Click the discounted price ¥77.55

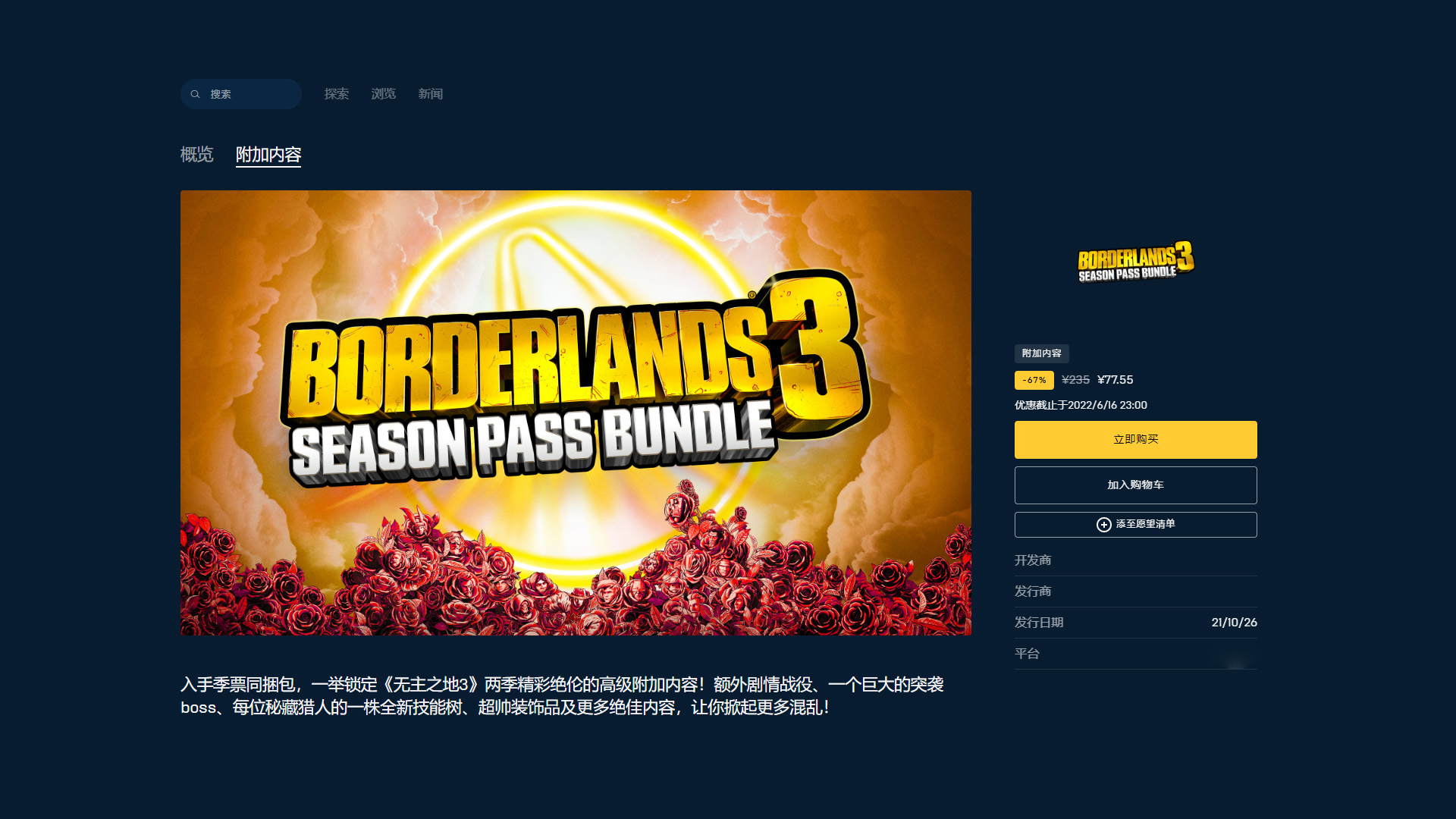[x=1115, y=380]
